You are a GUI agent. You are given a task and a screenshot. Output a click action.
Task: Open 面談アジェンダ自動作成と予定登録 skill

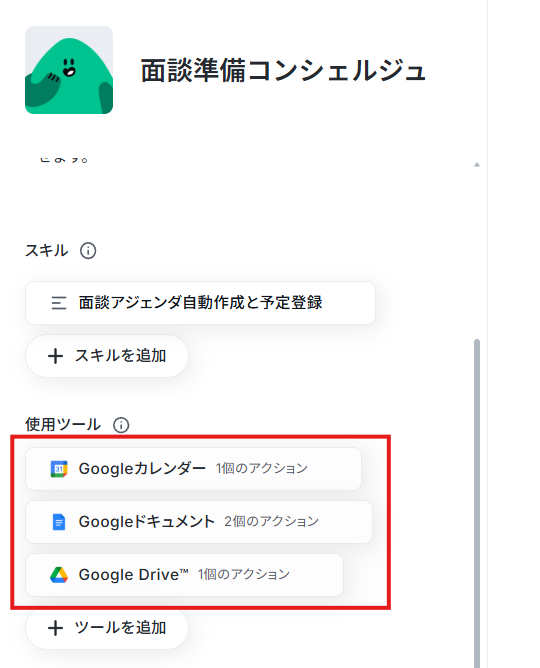200,303
